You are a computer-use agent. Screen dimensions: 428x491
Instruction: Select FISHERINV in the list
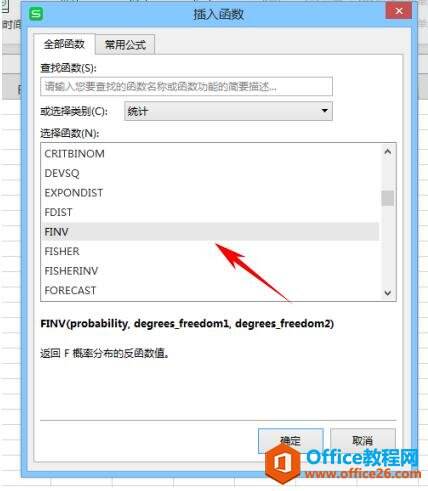pos(210,271)
